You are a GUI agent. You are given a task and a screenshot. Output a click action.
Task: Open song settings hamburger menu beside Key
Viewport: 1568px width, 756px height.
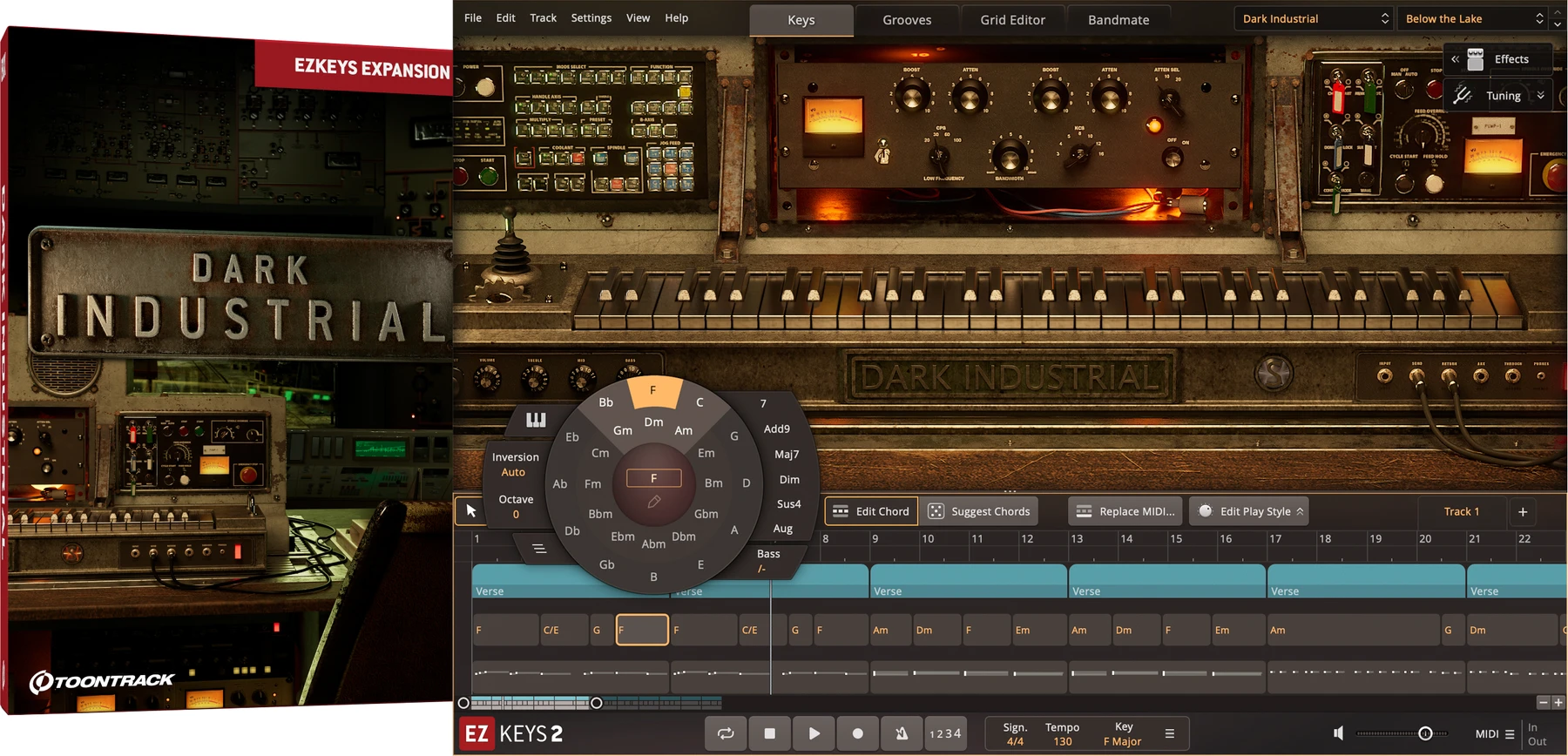point(1170,733)
